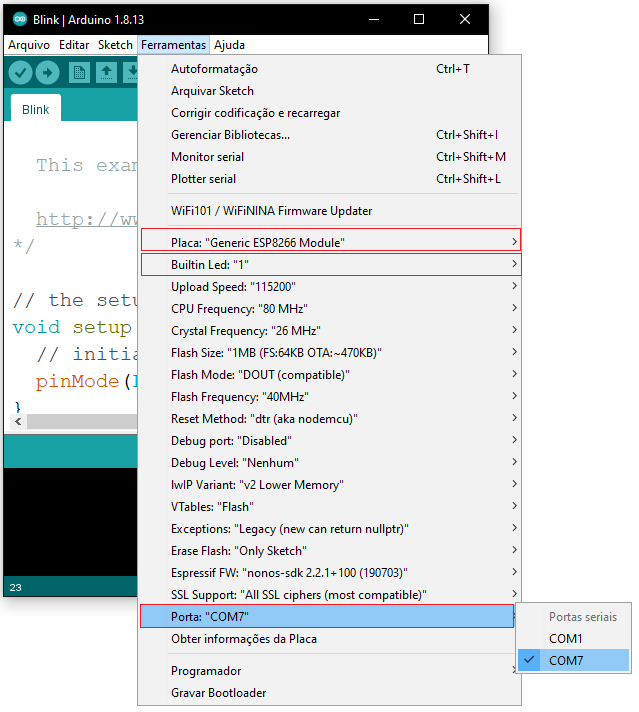The height and width of the screenshot is (712, 639).
Task: Expand the Debug port Disabled submenu
Action: 330,441
